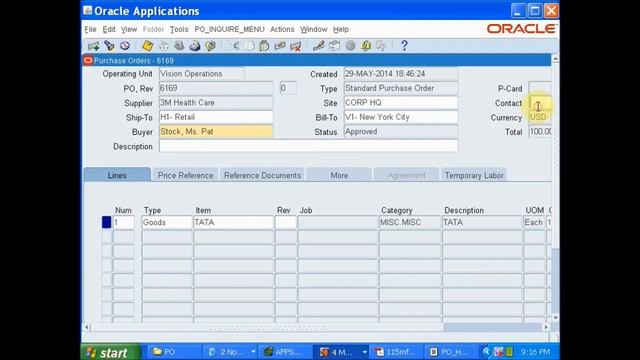This screenshot has width=640, height=360.
Task: Expand the 2 No... taskbar group arrow
Action: coord(253,352)
